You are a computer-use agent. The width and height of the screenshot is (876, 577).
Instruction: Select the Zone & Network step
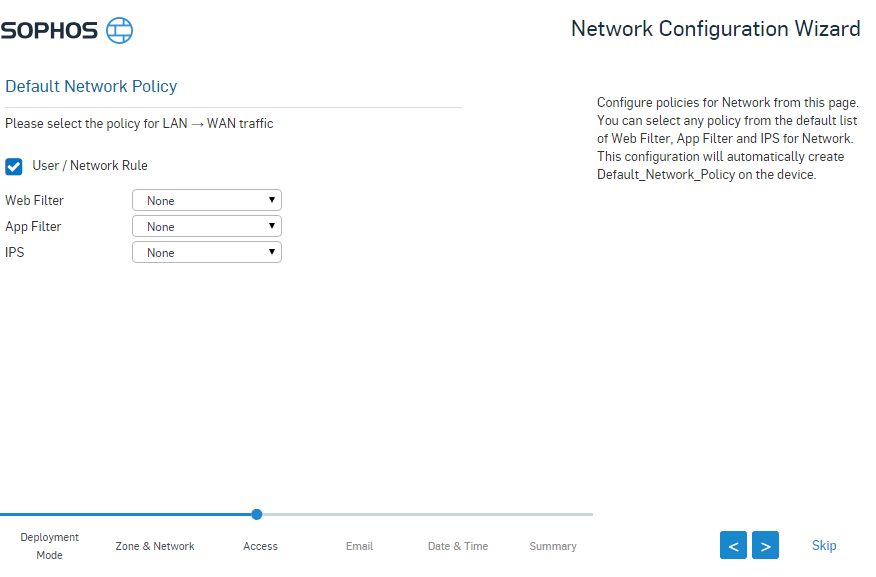point(155,546)
